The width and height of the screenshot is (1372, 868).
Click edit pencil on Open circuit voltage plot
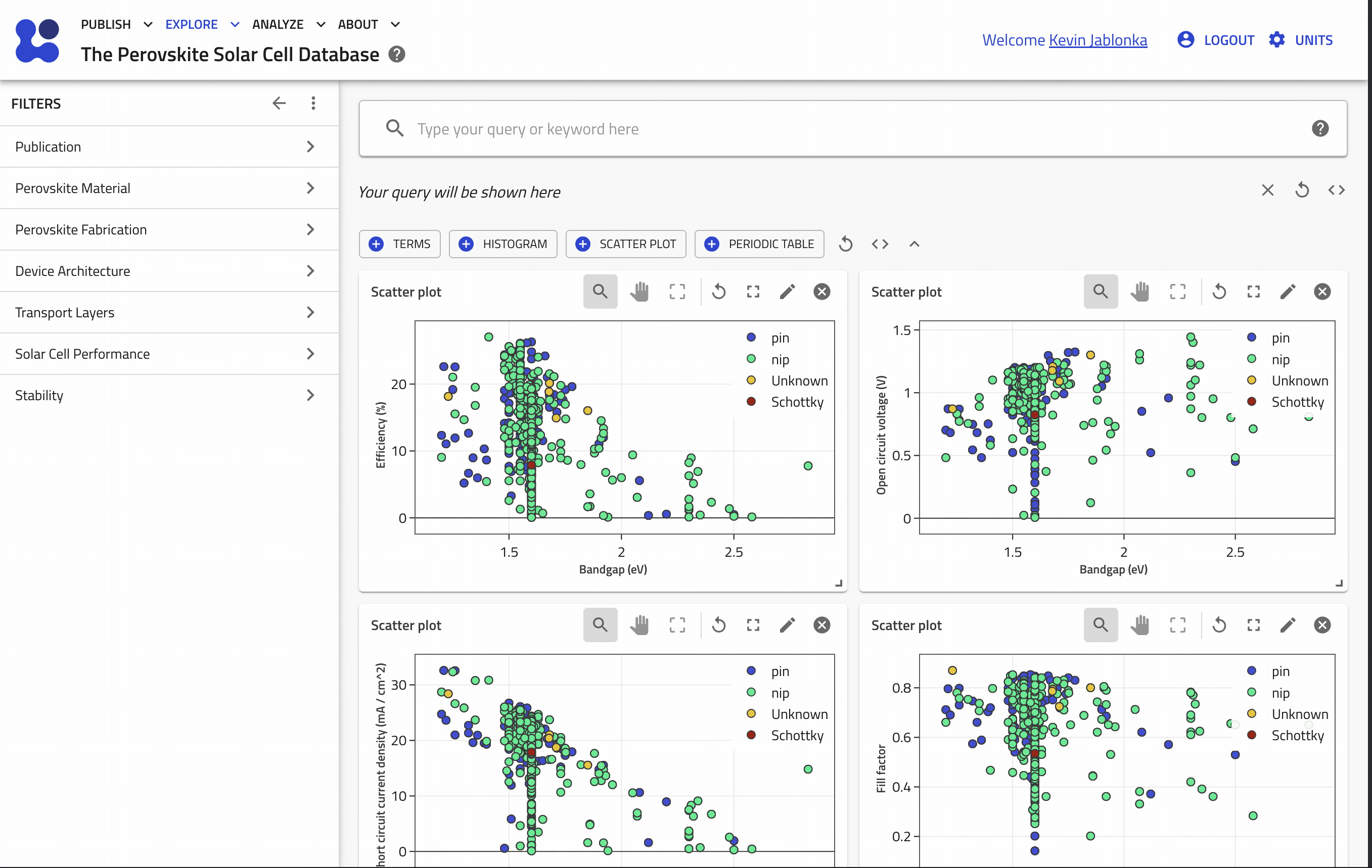click(1288, 292)
